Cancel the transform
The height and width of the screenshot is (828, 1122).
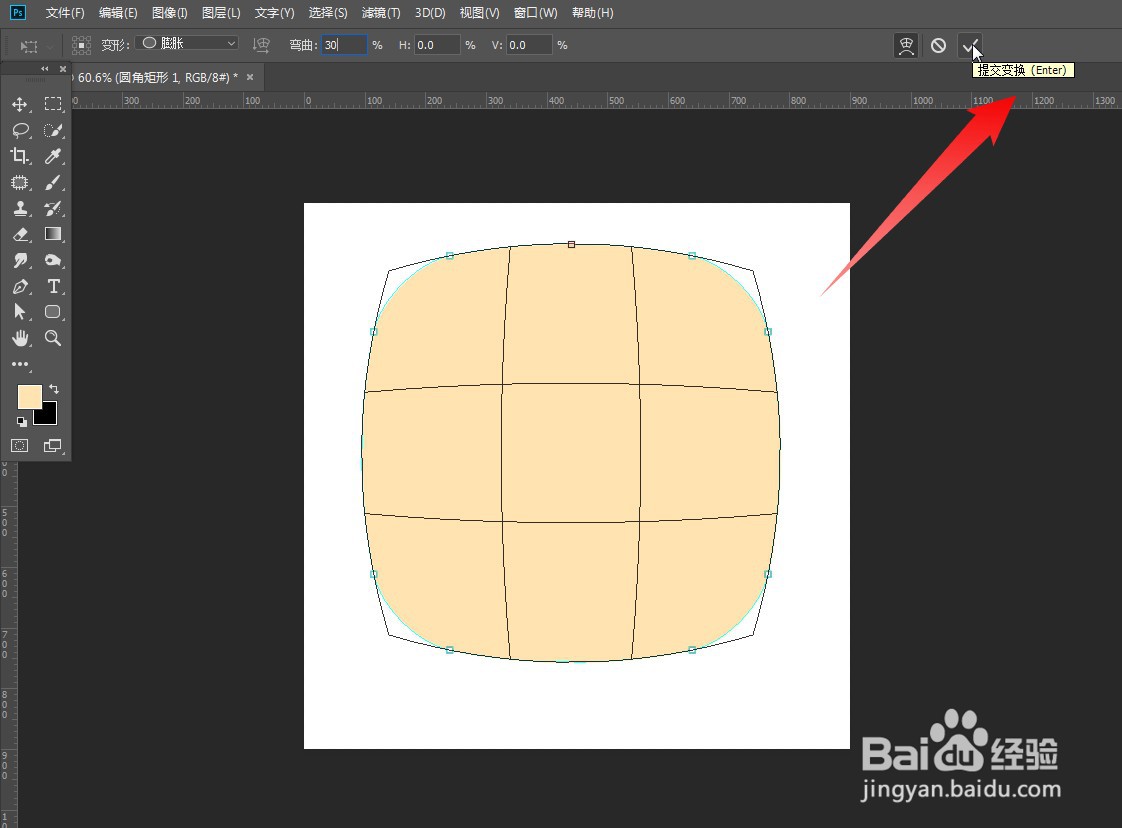click(x=938, y=46)
